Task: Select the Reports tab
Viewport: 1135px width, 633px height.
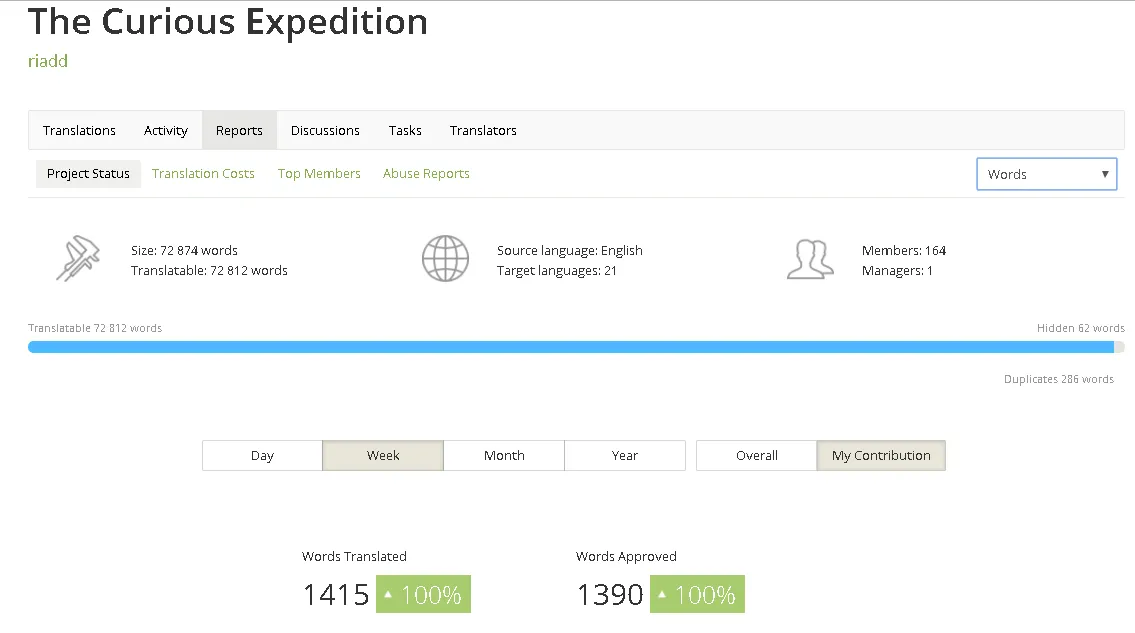Action: [x=239, y=130]
